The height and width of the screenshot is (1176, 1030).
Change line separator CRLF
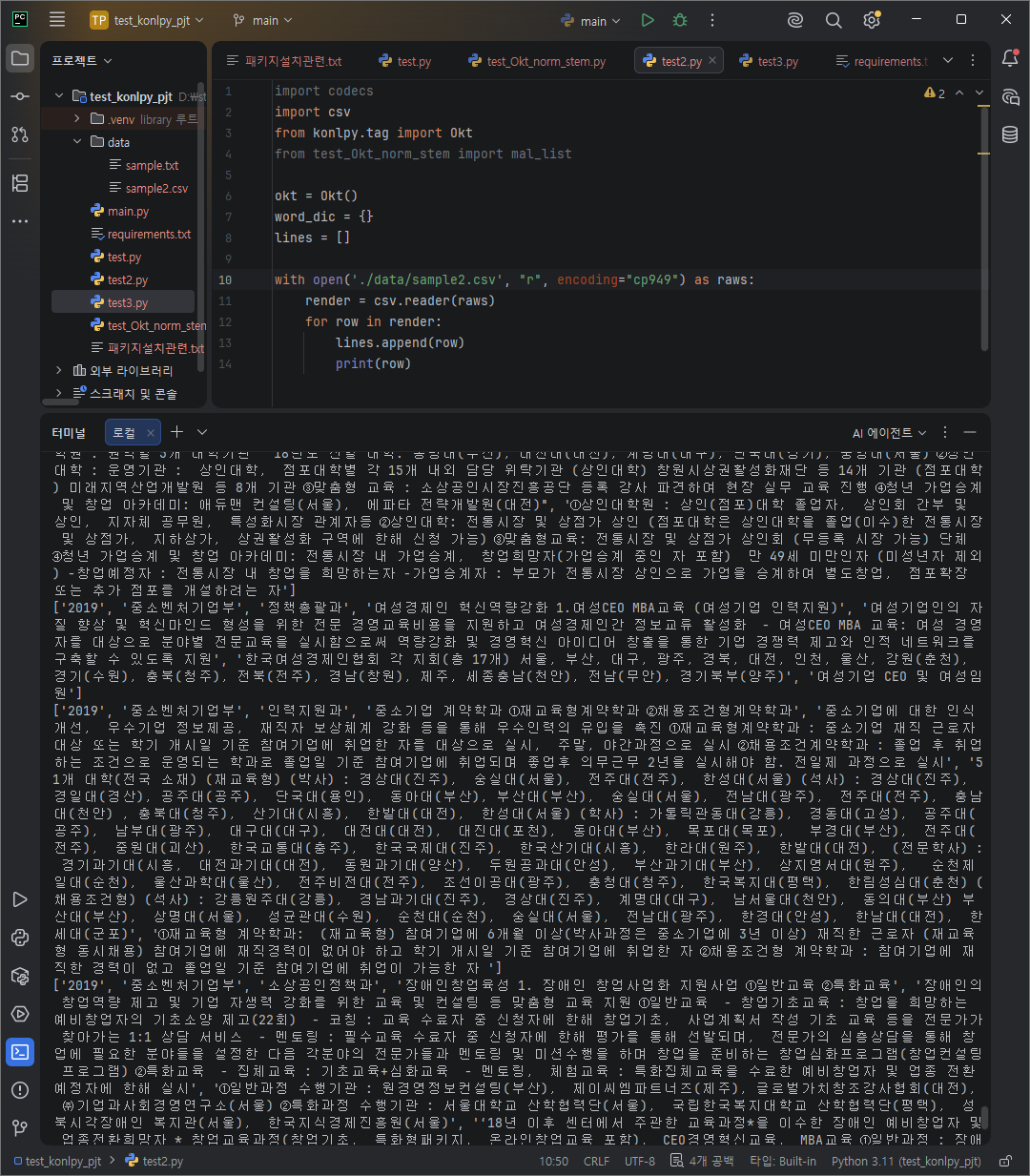click(x=597, y=1161)
